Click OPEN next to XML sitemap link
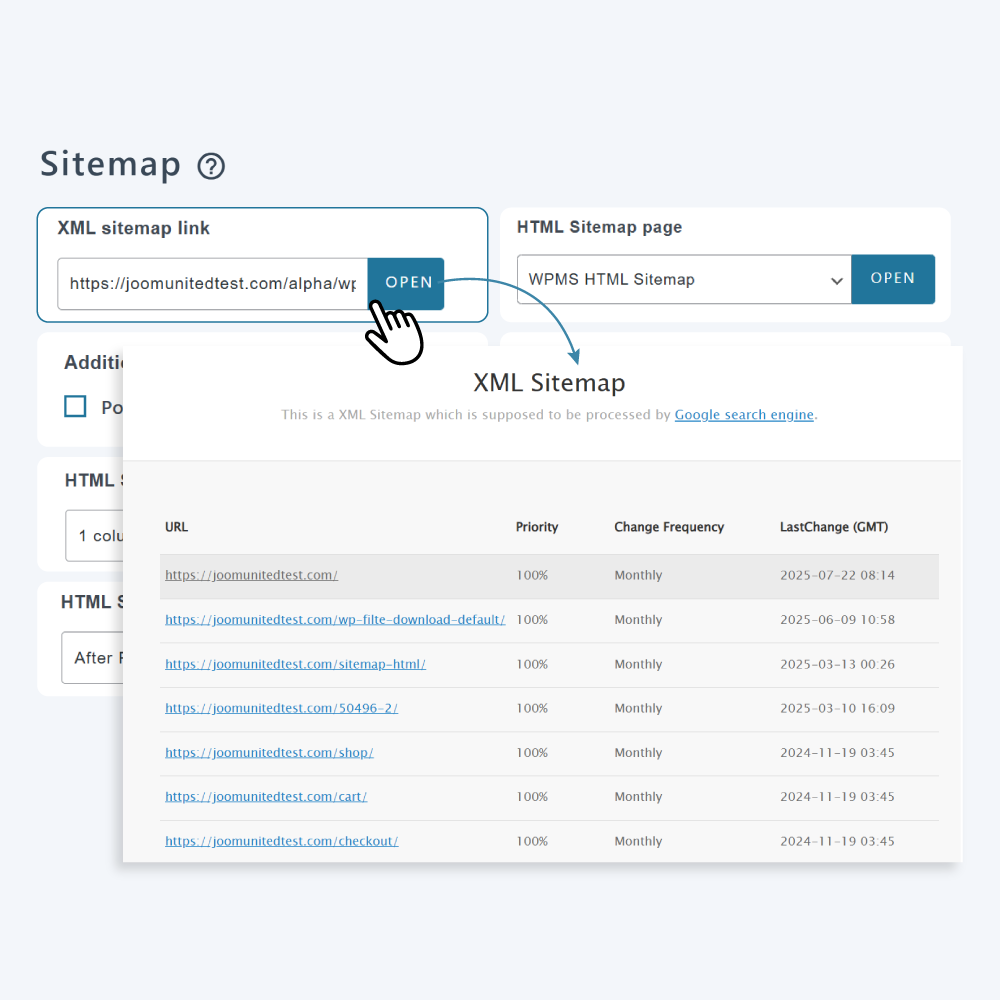This screenshot has height=1000, width=1000. [405, 284]
